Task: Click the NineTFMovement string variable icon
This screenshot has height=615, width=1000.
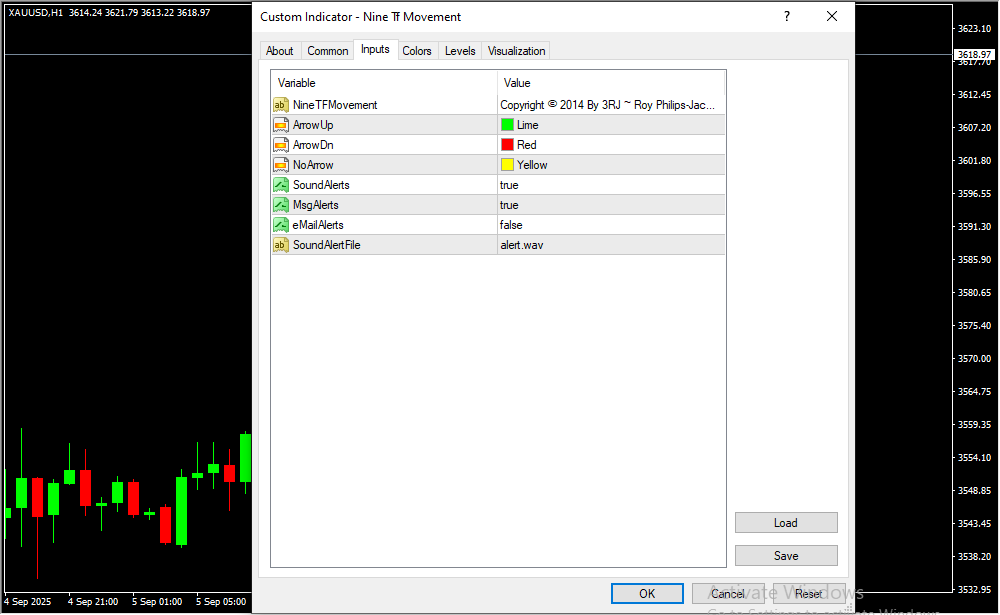Action: [281, 105]
